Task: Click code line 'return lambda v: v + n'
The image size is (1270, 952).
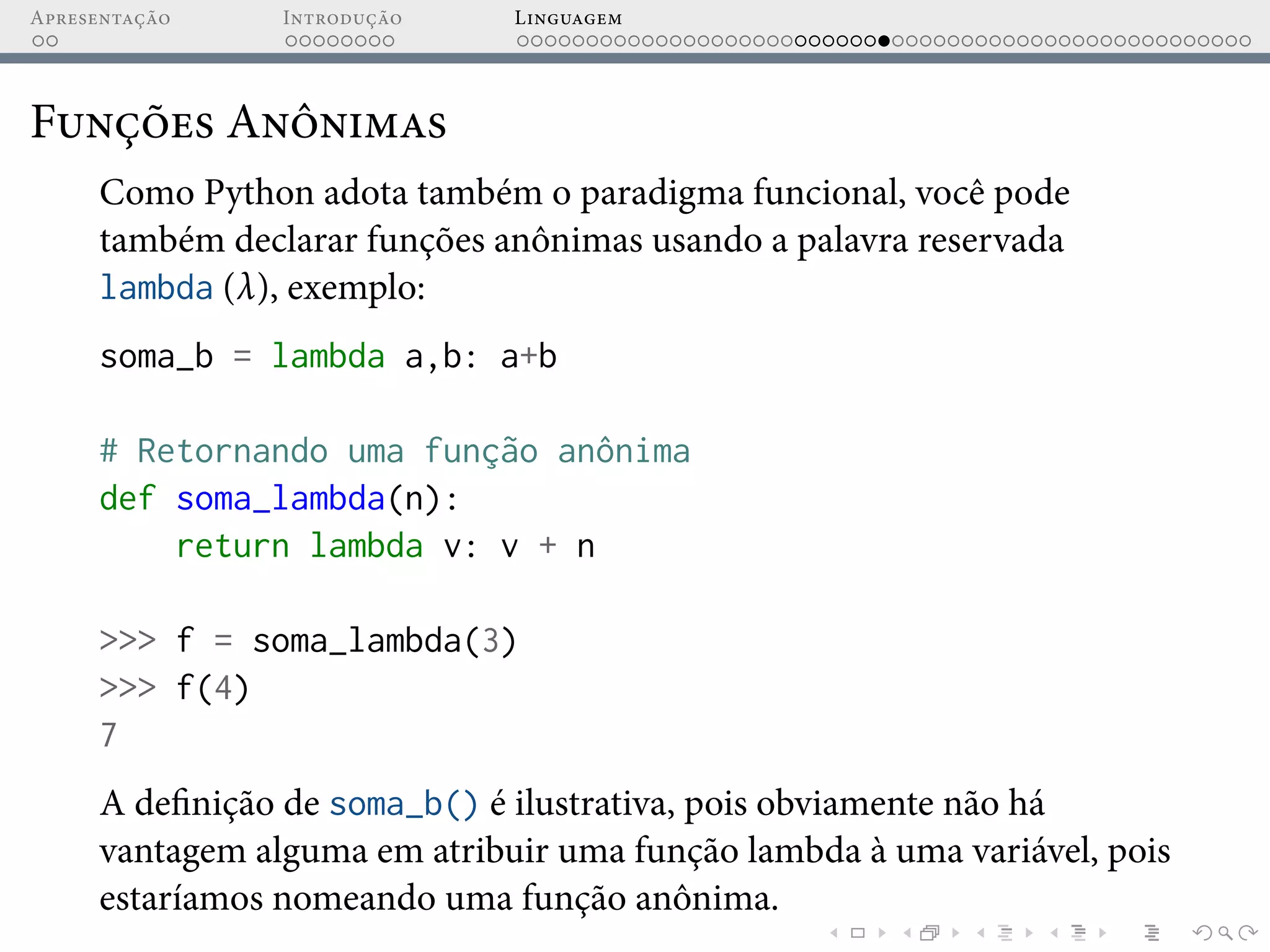Action: [385, 547]
